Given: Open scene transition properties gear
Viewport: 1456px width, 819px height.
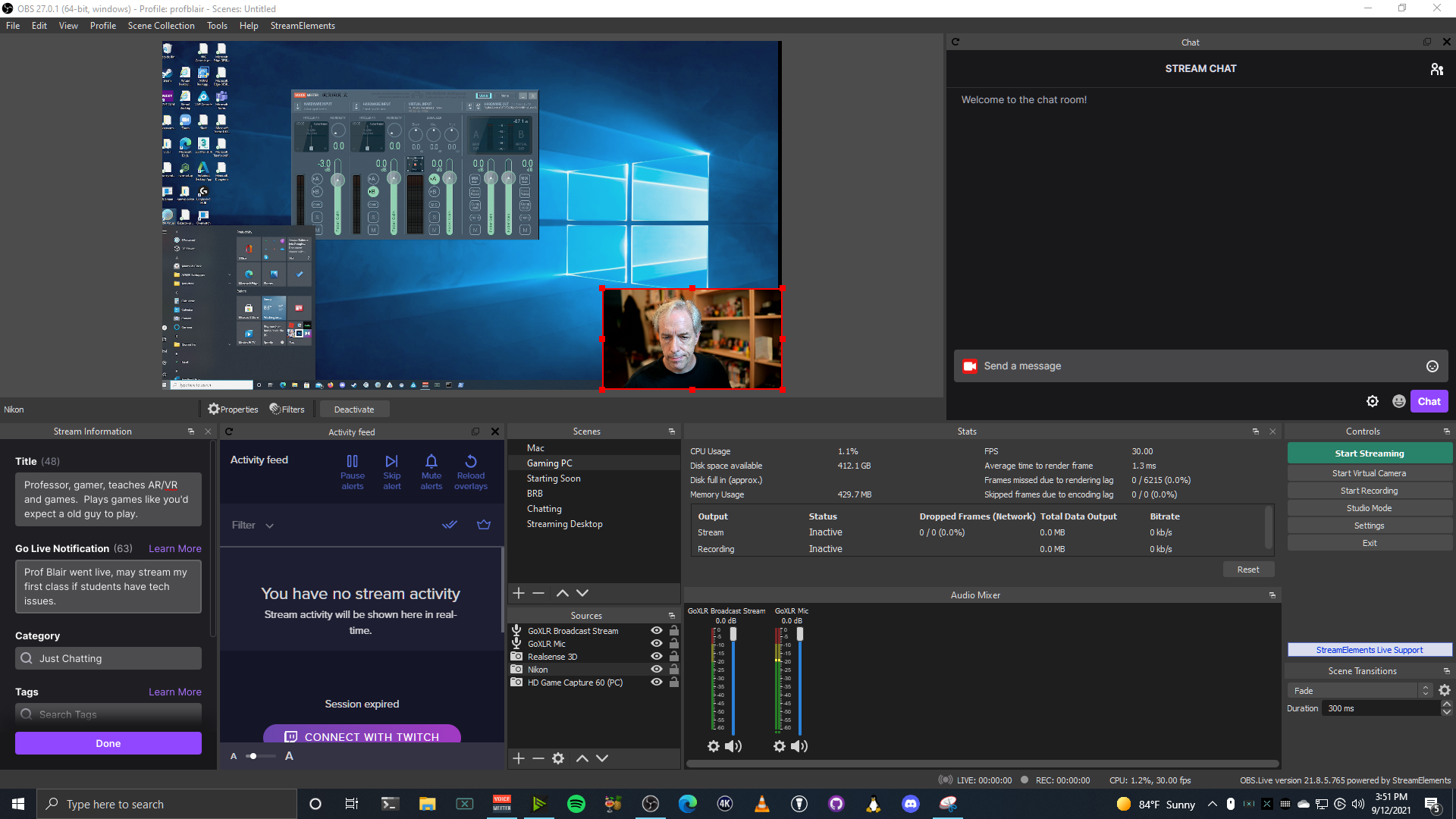Looking at the screenshot, I should pyautogui.click(x=1445, y=690).
